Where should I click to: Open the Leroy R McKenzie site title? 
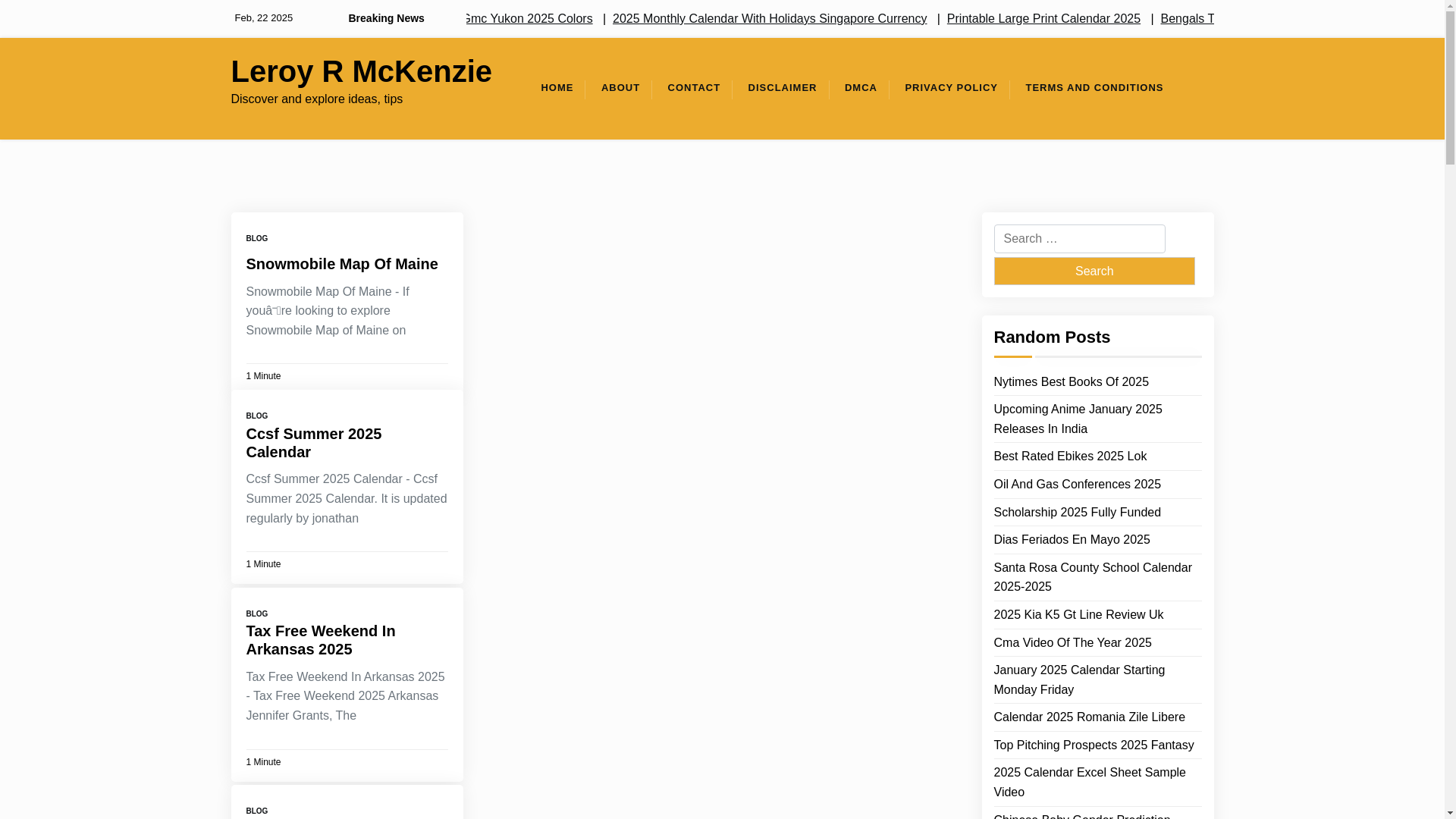[x=361, y=71]
